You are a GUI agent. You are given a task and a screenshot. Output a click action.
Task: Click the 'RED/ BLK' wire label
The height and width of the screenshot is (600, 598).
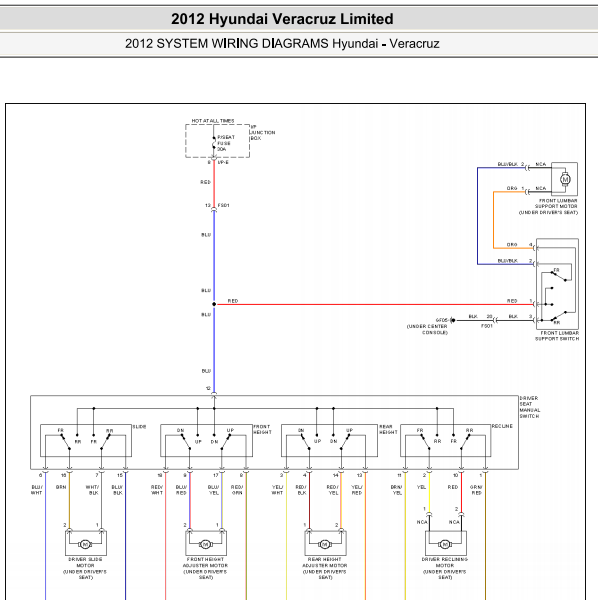click(x=301, y=490)
